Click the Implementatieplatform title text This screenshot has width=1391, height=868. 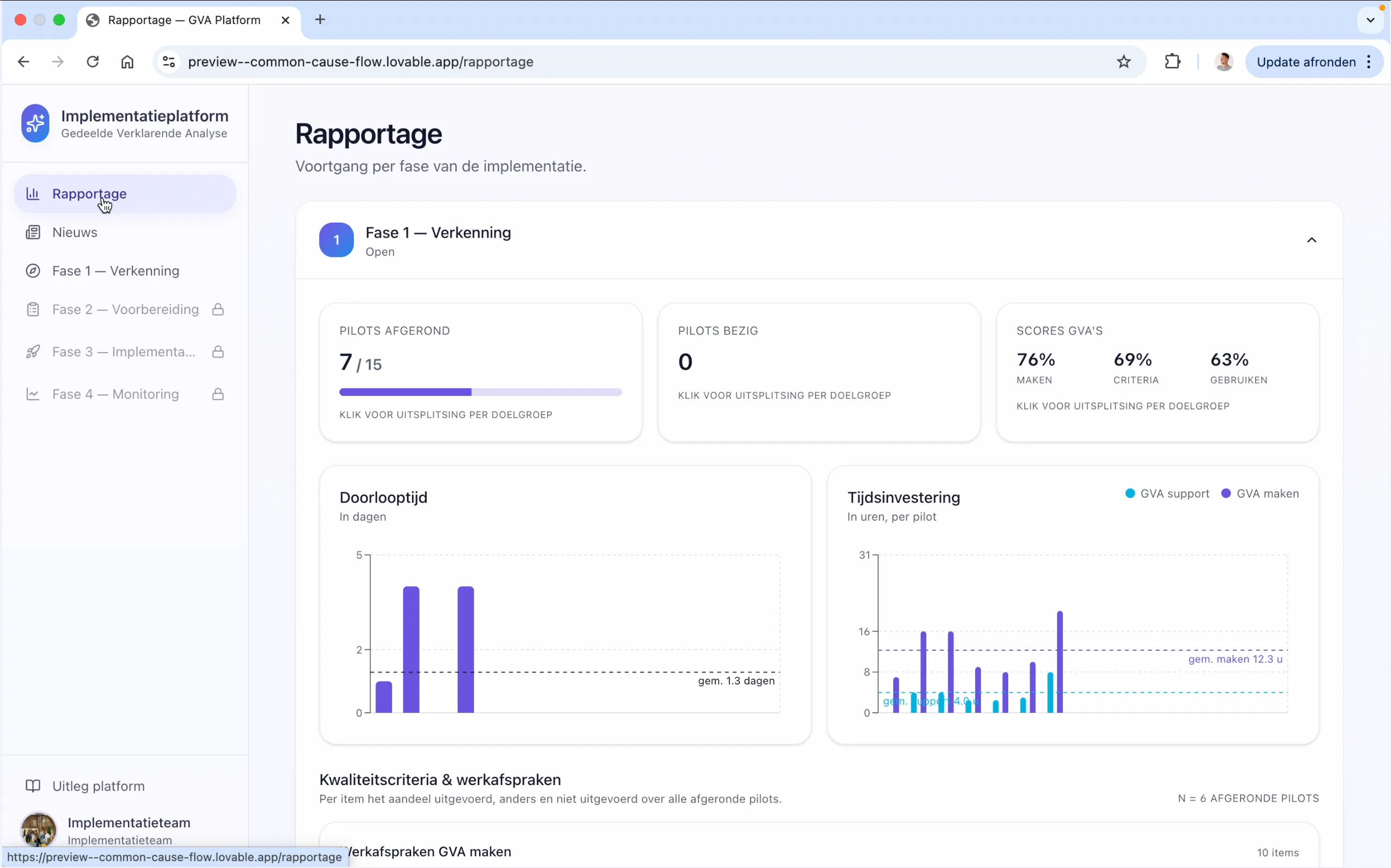point(145,116)
